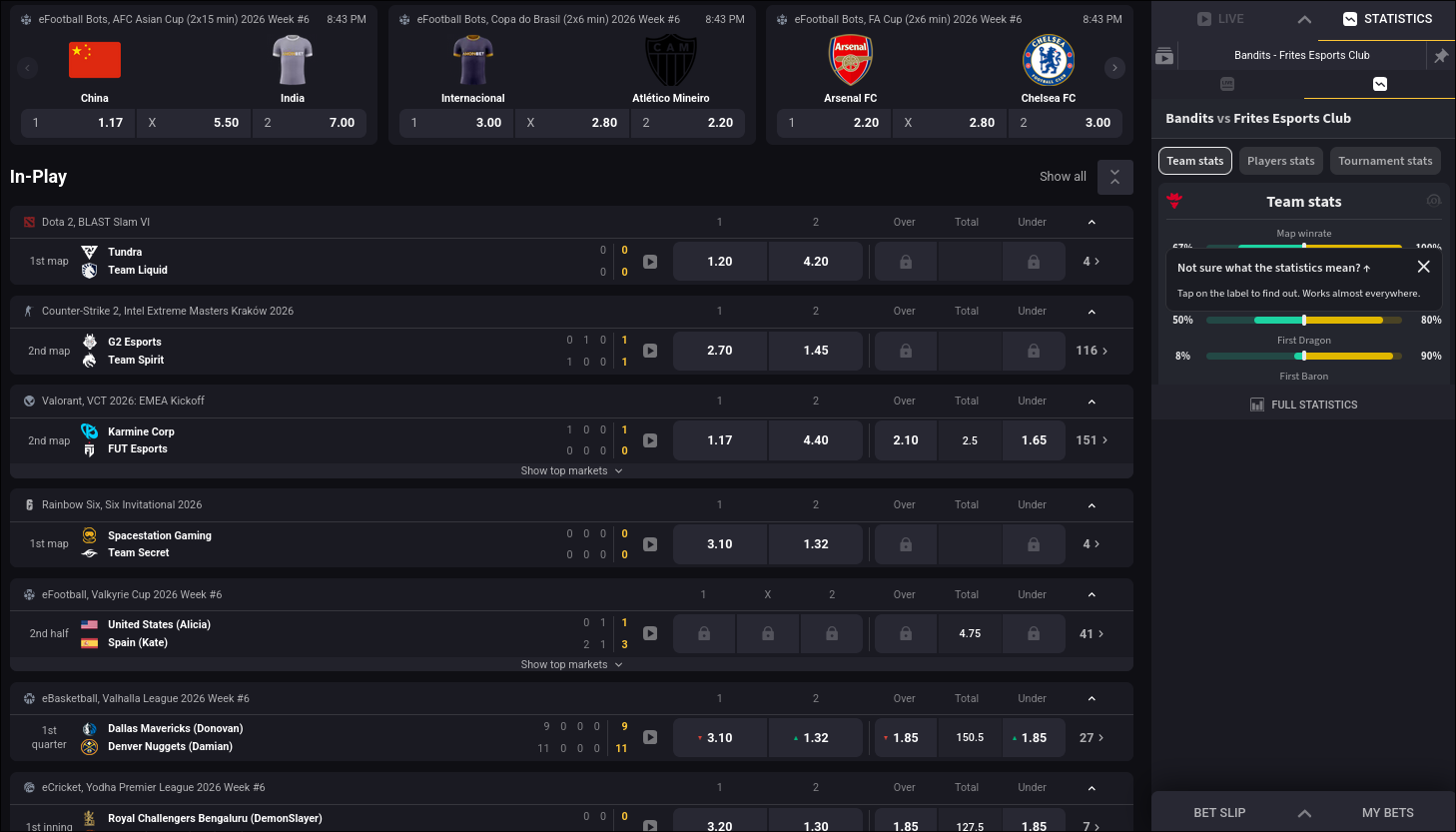This screenshot has width=1456, height=832.
Task: Click the locked Over market for Dota match
Action: point(905,261)
